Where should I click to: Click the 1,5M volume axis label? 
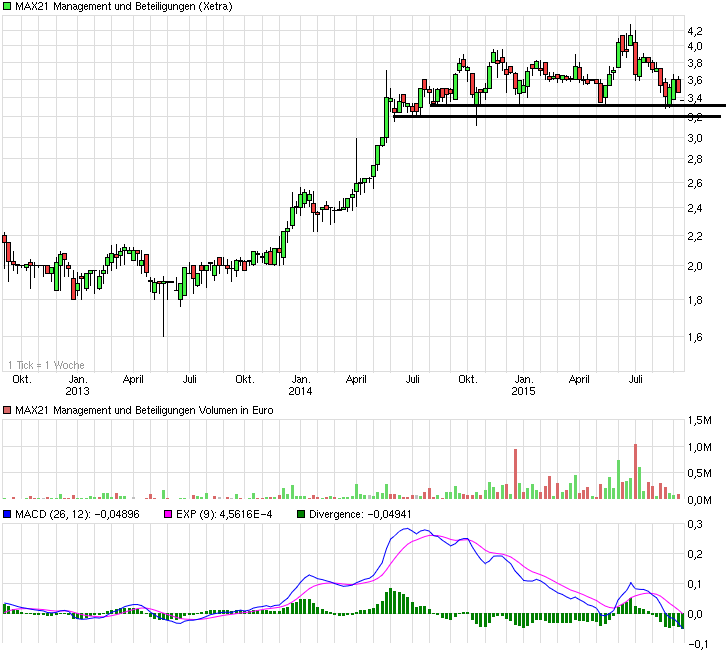(699, 421)
